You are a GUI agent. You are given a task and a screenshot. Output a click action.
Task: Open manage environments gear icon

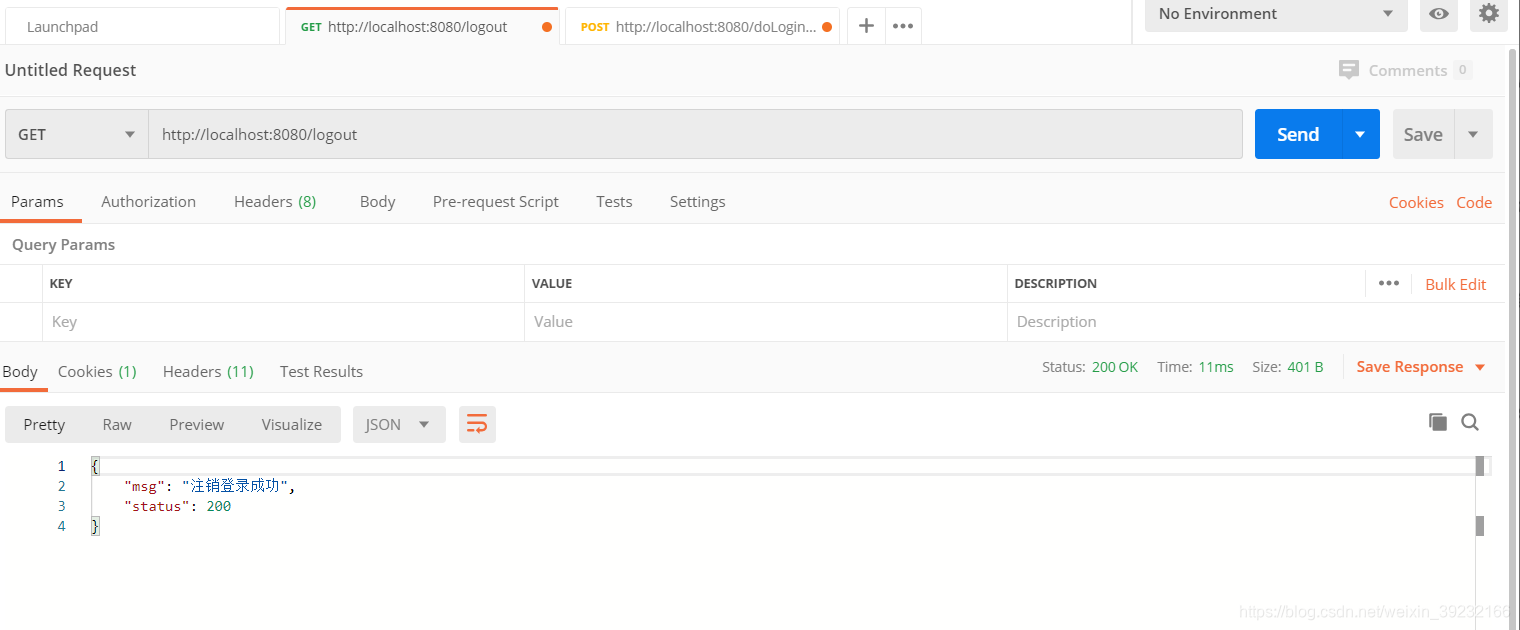(1489, 14)
